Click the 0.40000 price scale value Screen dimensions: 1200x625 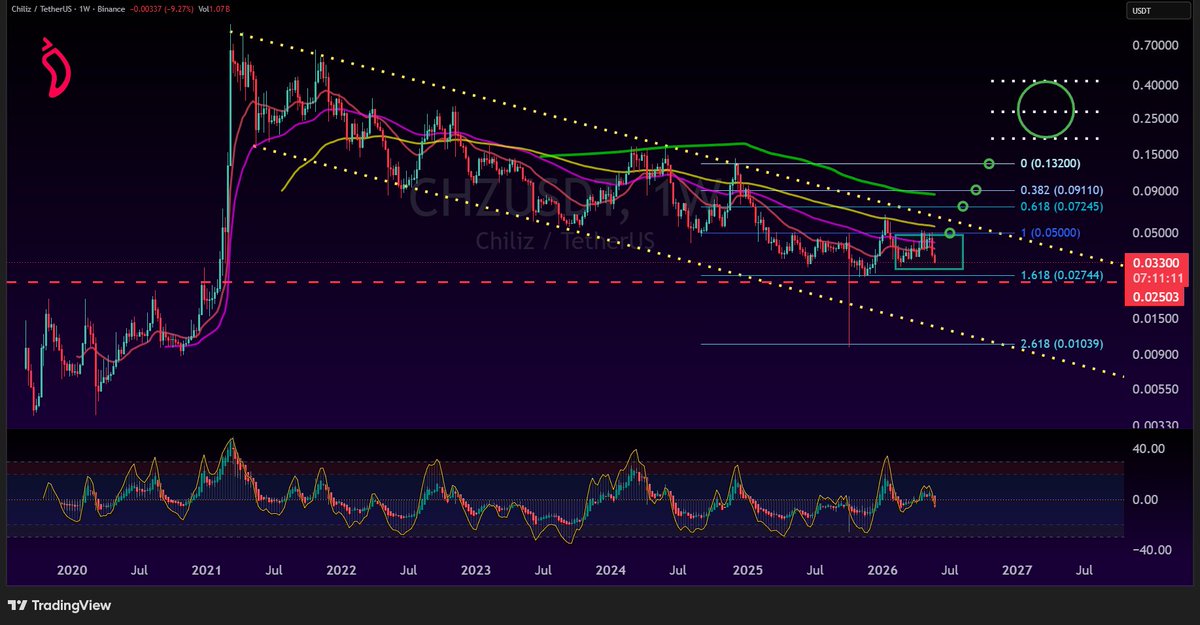(1153, 86)
